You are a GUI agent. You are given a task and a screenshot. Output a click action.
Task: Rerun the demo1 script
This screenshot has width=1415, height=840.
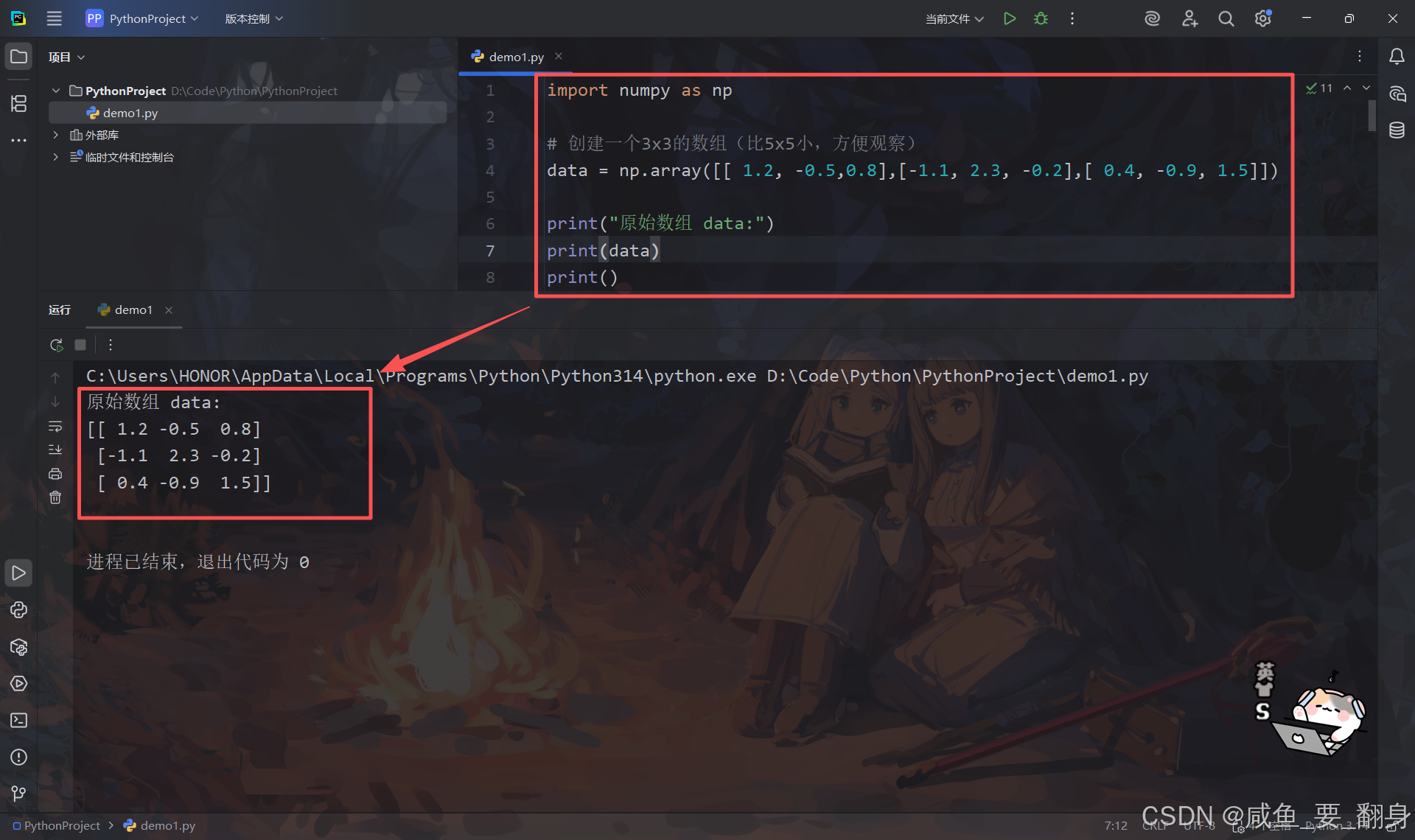pos(56,345)
